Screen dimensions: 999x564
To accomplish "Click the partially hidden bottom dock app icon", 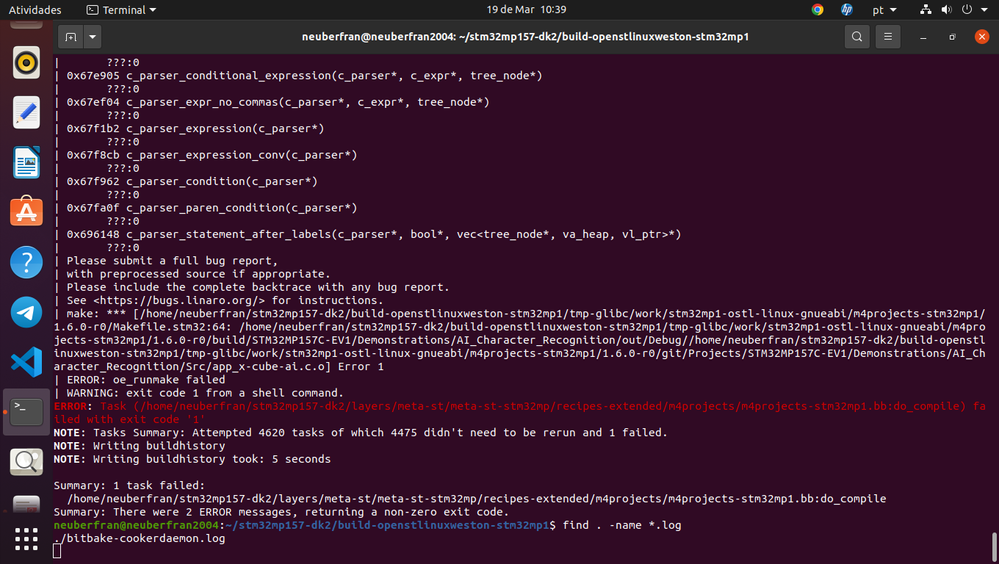I will click(26, 505).
